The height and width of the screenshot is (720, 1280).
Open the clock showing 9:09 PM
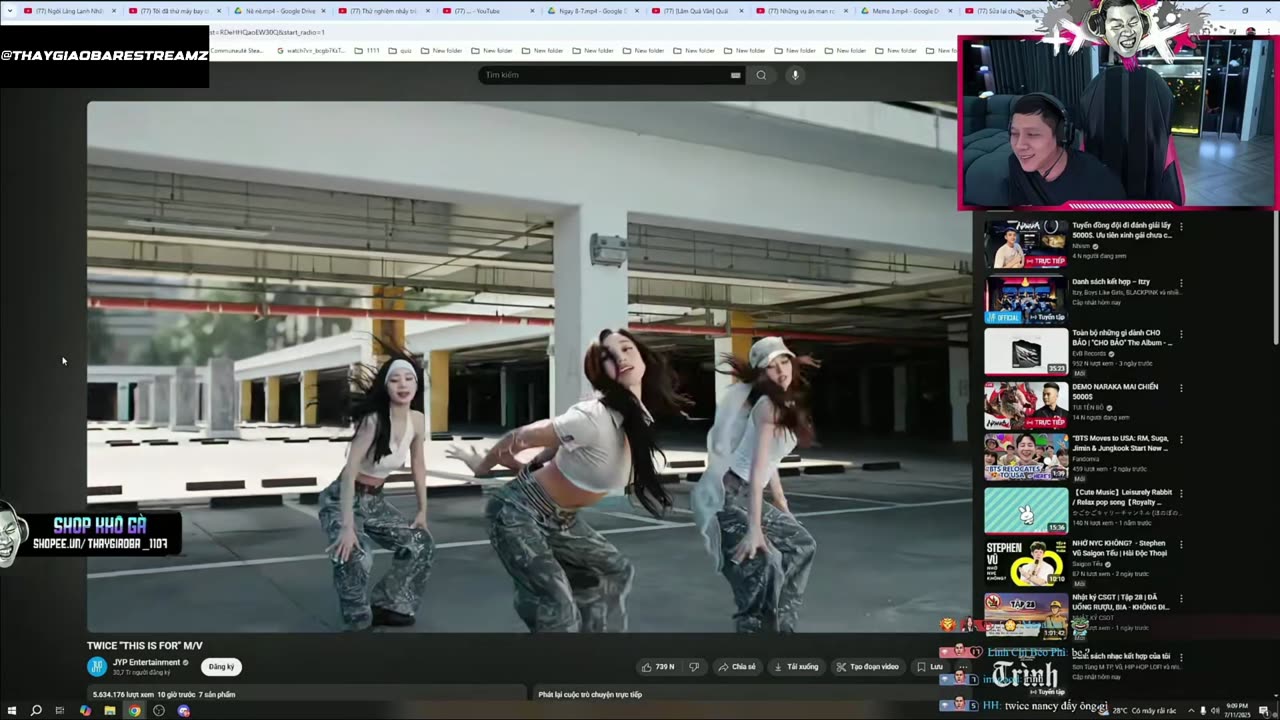pyautogui.click(x=1238, y=711)
